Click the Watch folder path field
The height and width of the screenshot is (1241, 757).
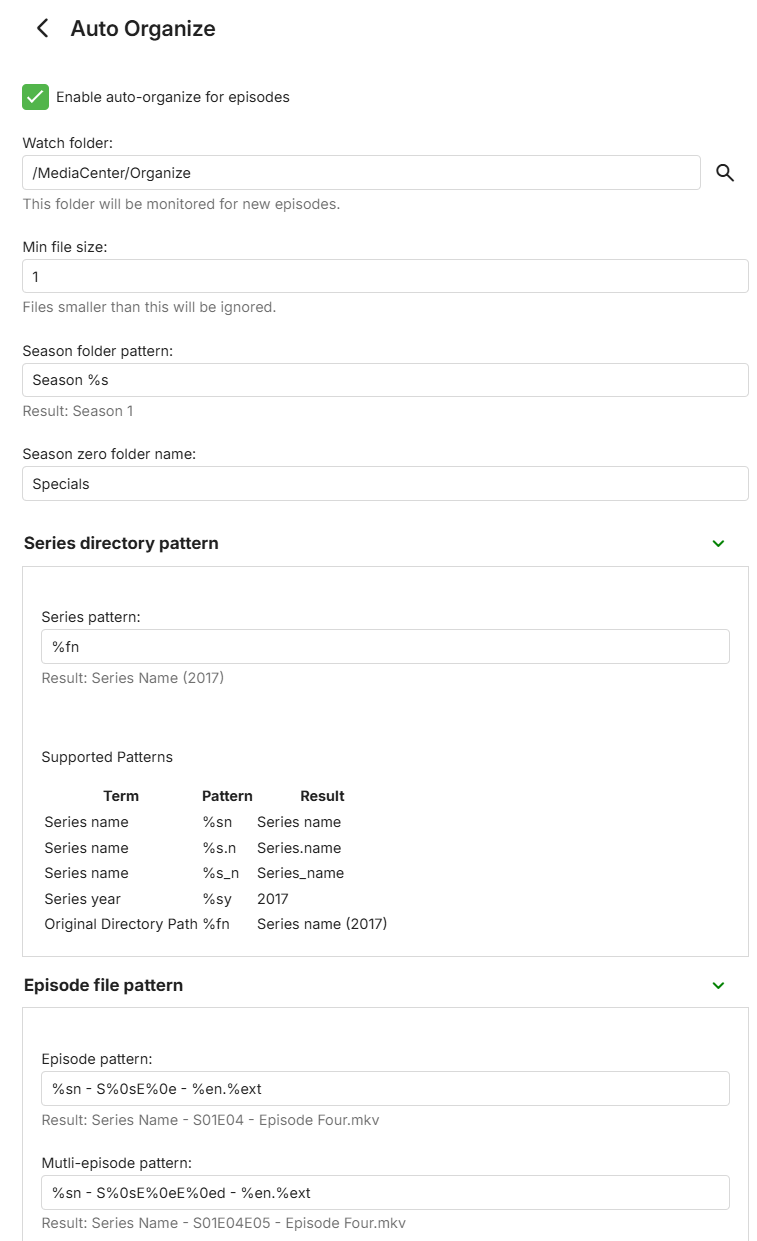tap(361, 173)
